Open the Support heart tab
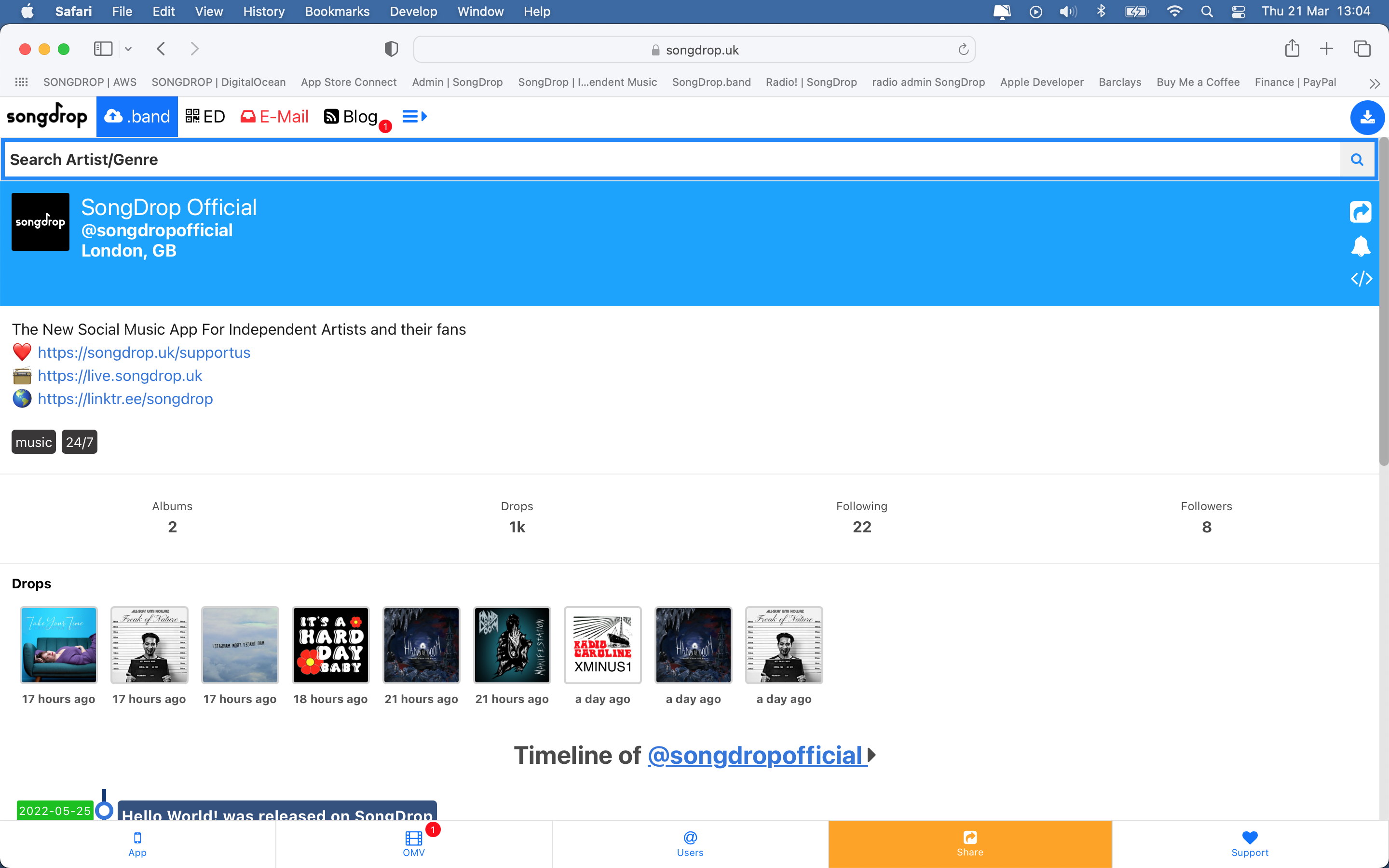 [1250, 844]
